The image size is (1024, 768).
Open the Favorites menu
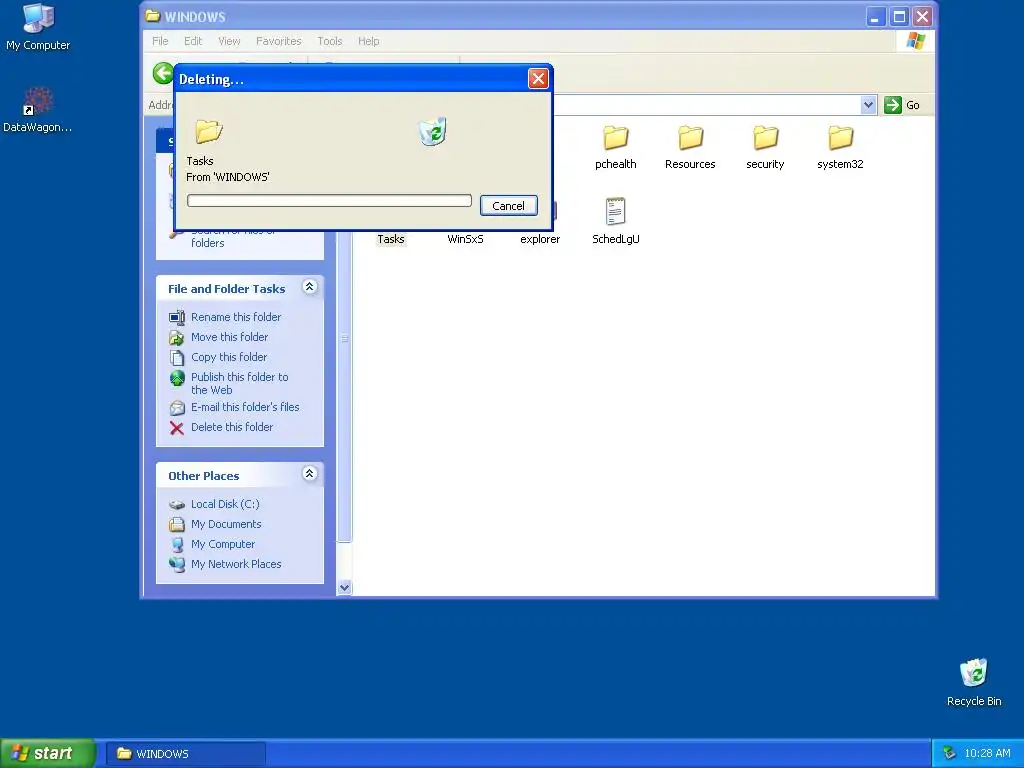[279, 41]
